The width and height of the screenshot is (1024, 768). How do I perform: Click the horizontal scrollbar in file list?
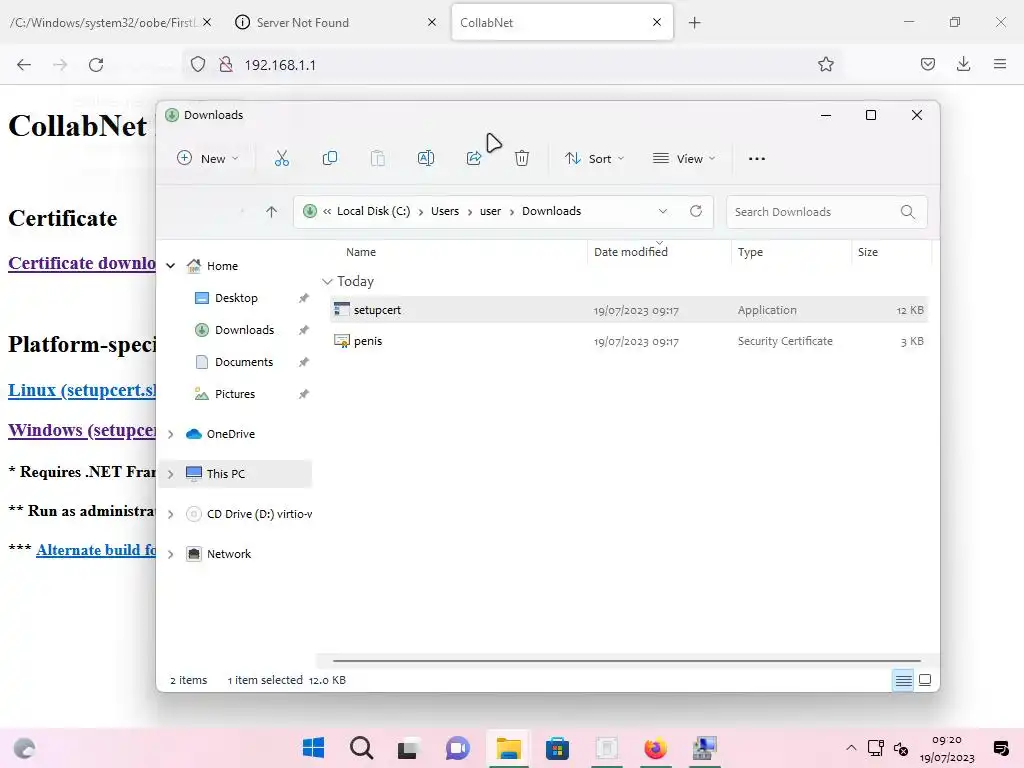[627, 661]
